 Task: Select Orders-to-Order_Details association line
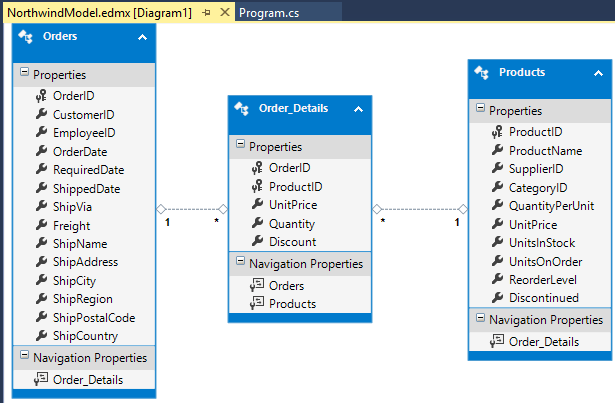point(192,209)
